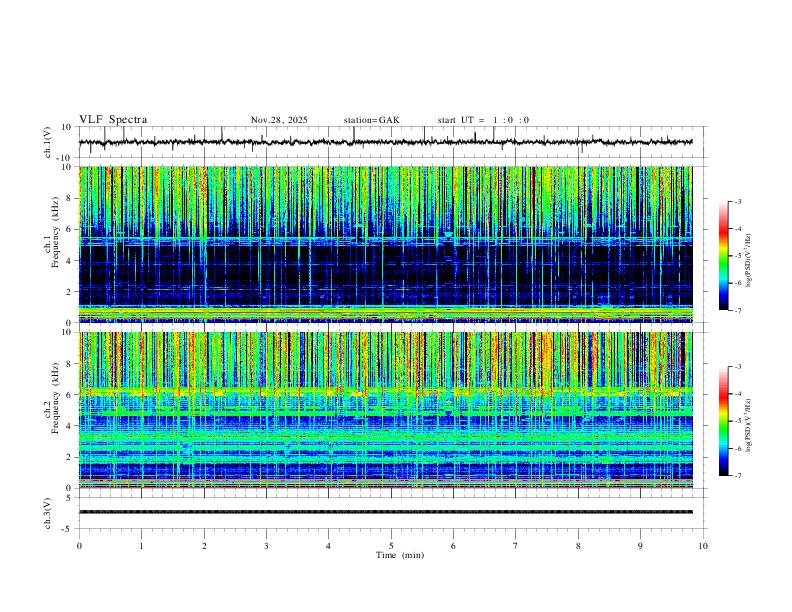The width and height of the screenshot is (792, 612).
Task: Click the ch.2 spectrogram plot area
Action: coord(385,410)
